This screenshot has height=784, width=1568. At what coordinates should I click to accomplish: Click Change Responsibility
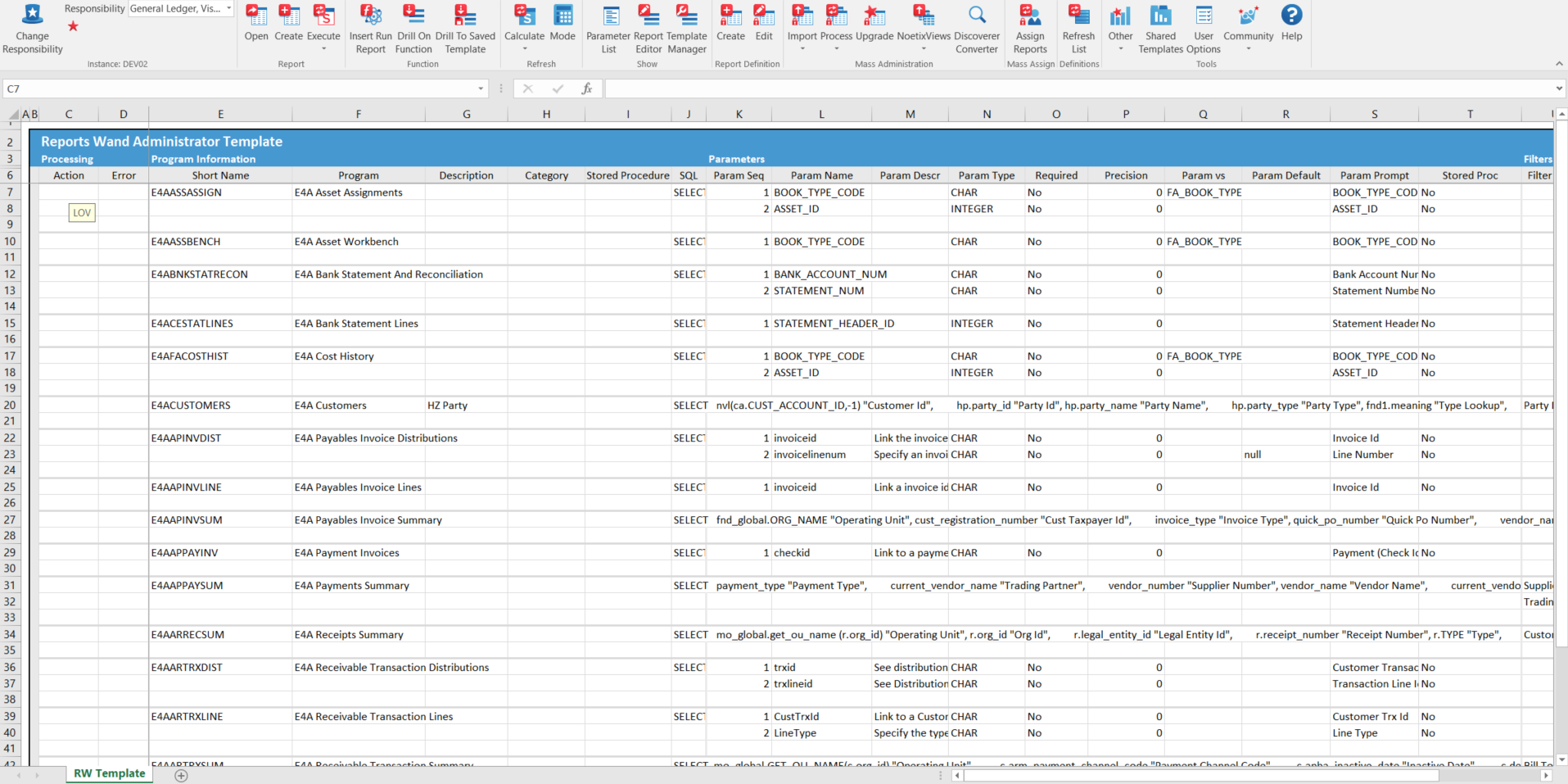point(32,29)
